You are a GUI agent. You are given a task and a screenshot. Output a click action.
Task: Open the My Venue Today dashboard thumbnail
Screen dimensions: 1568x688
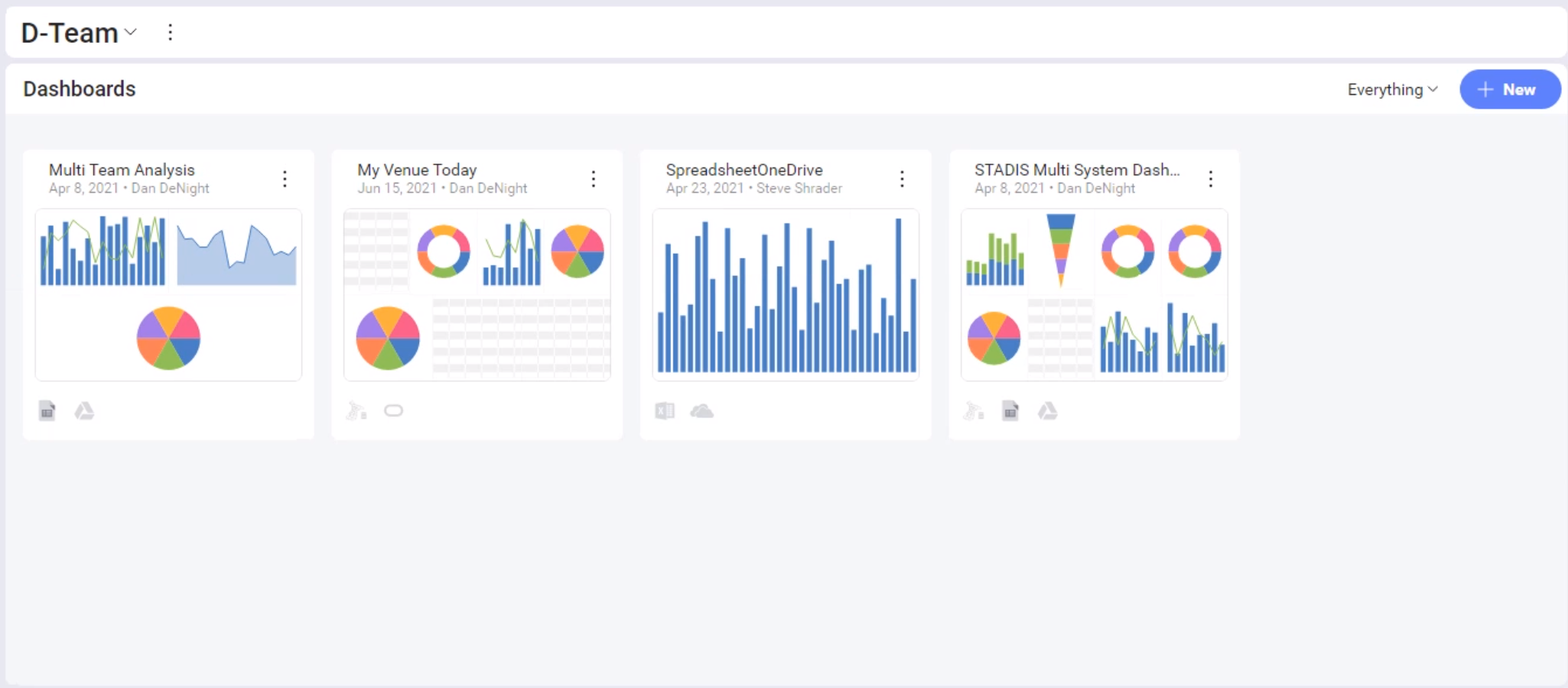point(477,295)
